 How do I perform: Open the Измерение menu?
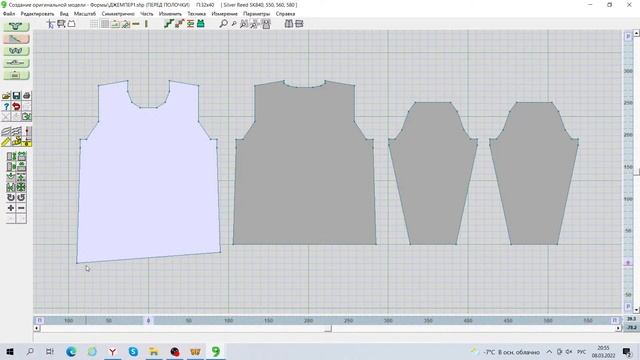[x=224, y=14]
